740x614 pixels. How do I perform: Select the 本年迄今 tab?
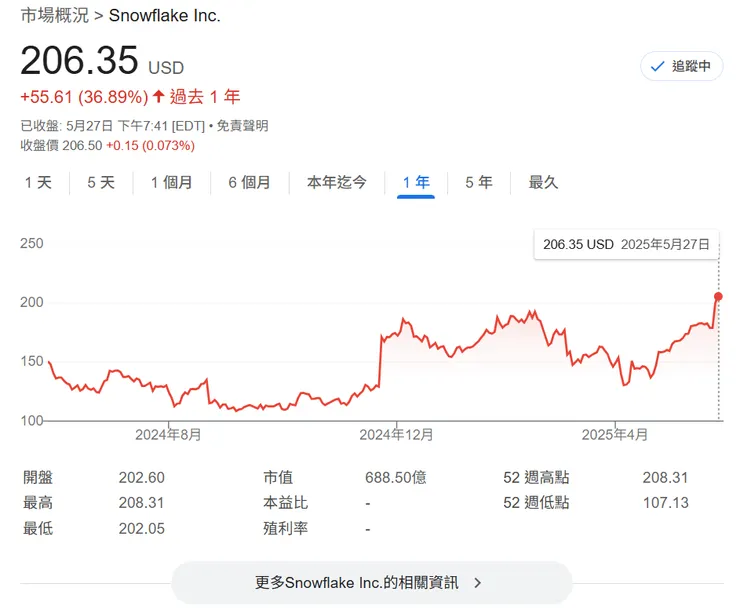[336, 183]
